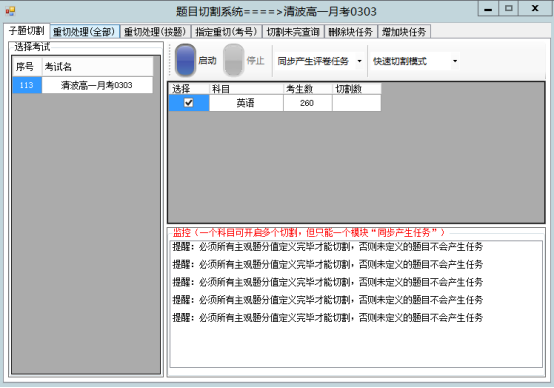Switch to the 重切处理(全部) tab
This screenshot has width=554, height=388.
[84, 32]
